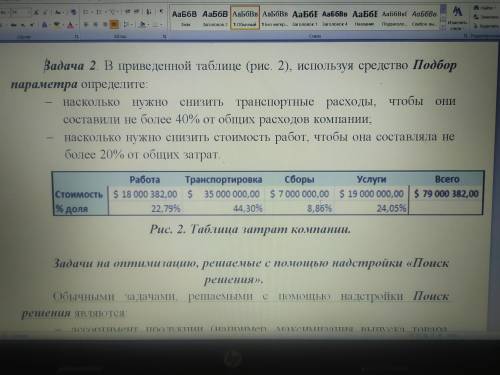Click the Shrink Font button
Viewport: 500px width, 375px height.
[45, 12]
